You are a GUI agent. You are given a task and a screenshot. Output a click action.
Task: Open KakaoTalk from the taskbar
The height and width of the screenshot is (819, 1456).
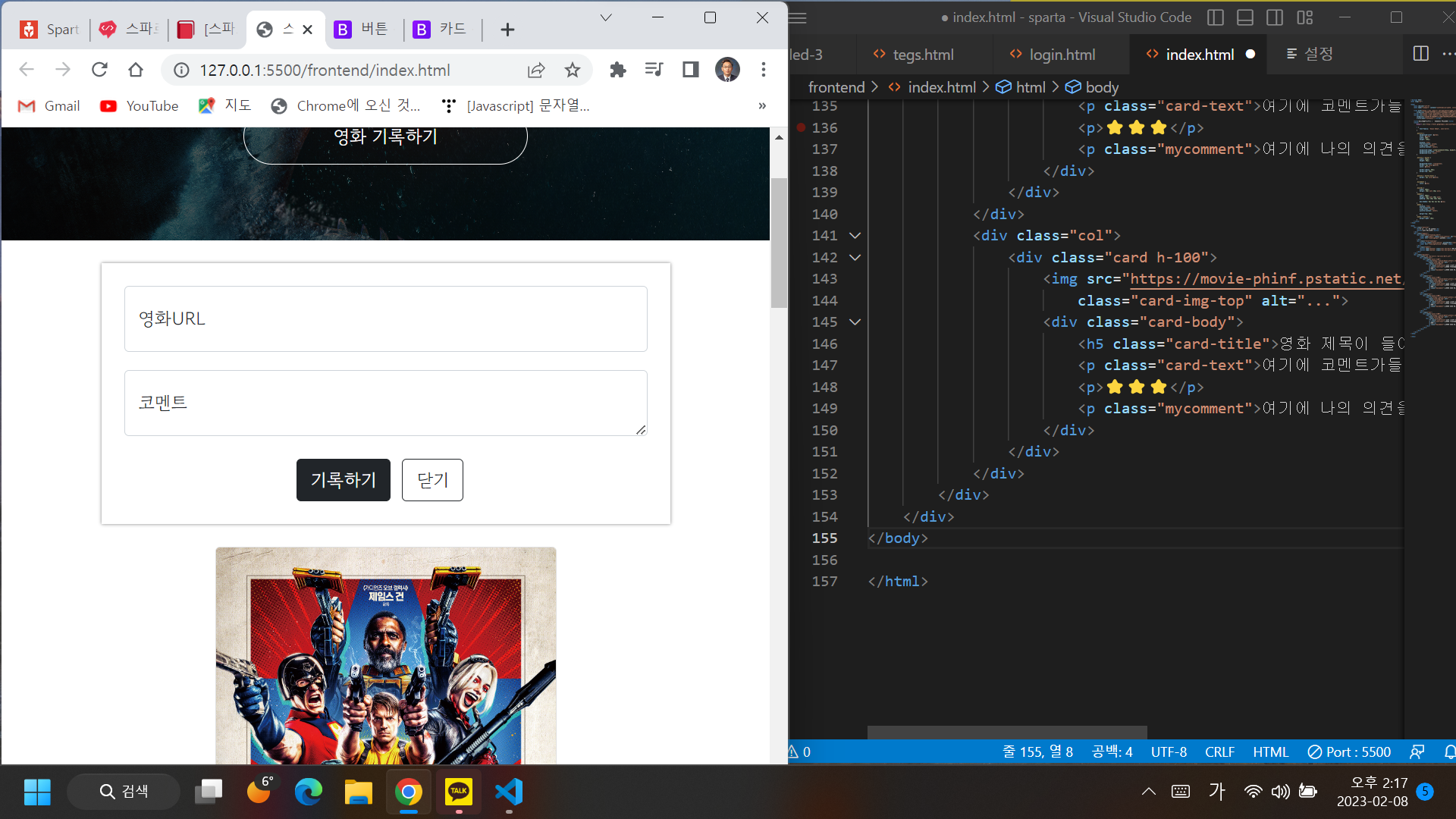pyautogui.click(x=459, y=792)
